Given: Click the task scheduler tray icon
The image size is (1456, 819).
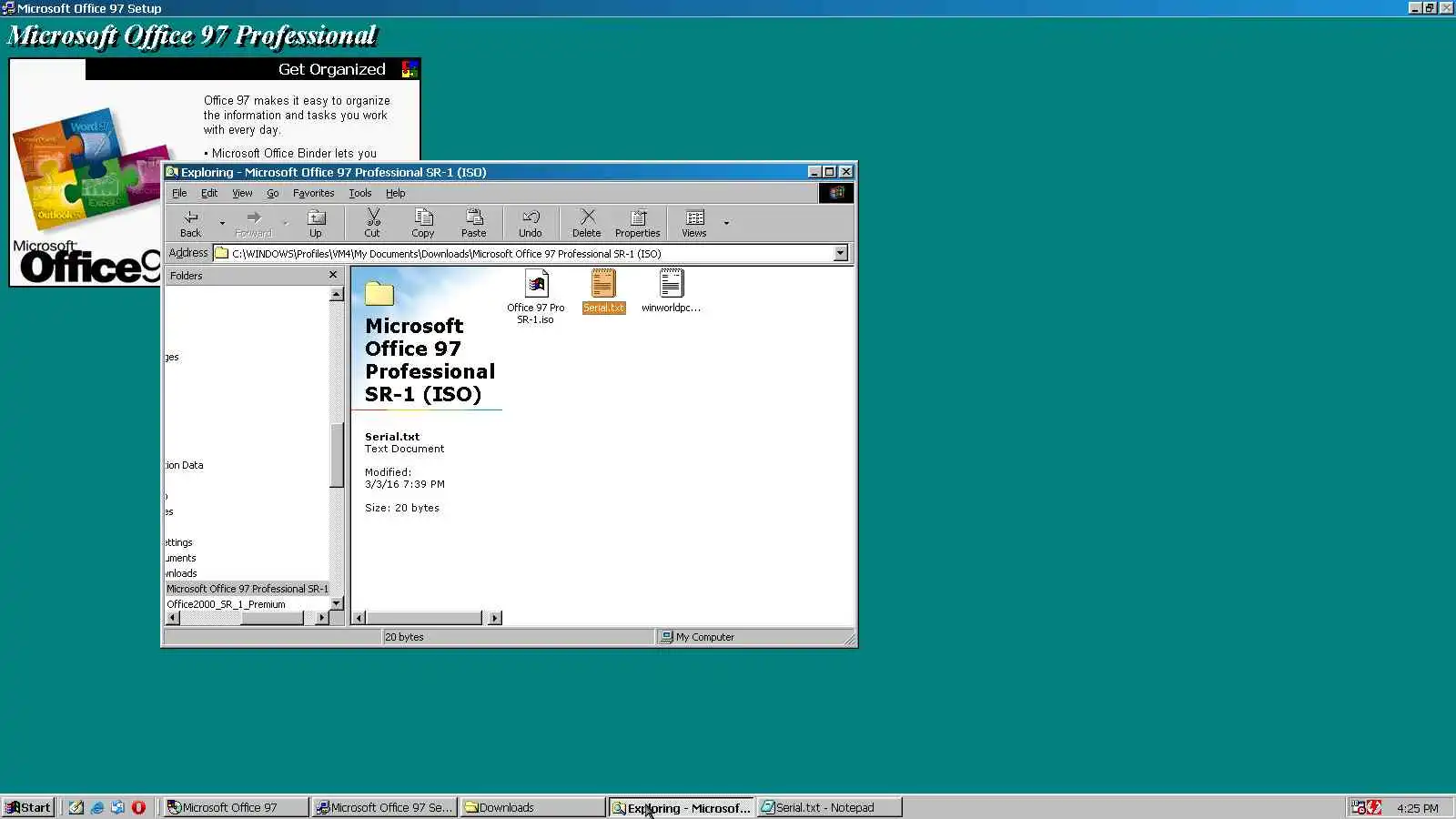Looking at the screenshot, I should (1358, 807).
